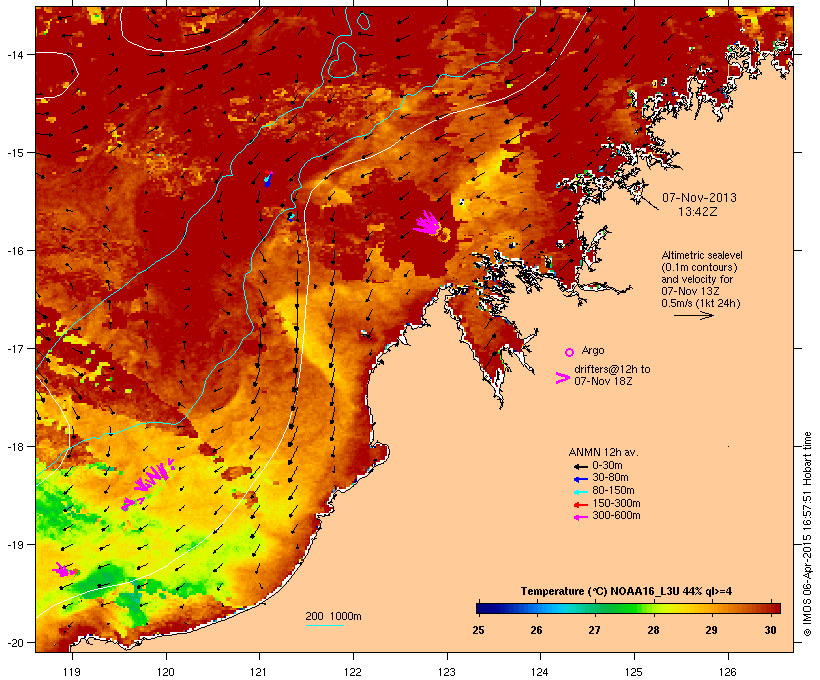Click the magenta 300-600m legend arrow
820x680 pixels.
(581, 517)
